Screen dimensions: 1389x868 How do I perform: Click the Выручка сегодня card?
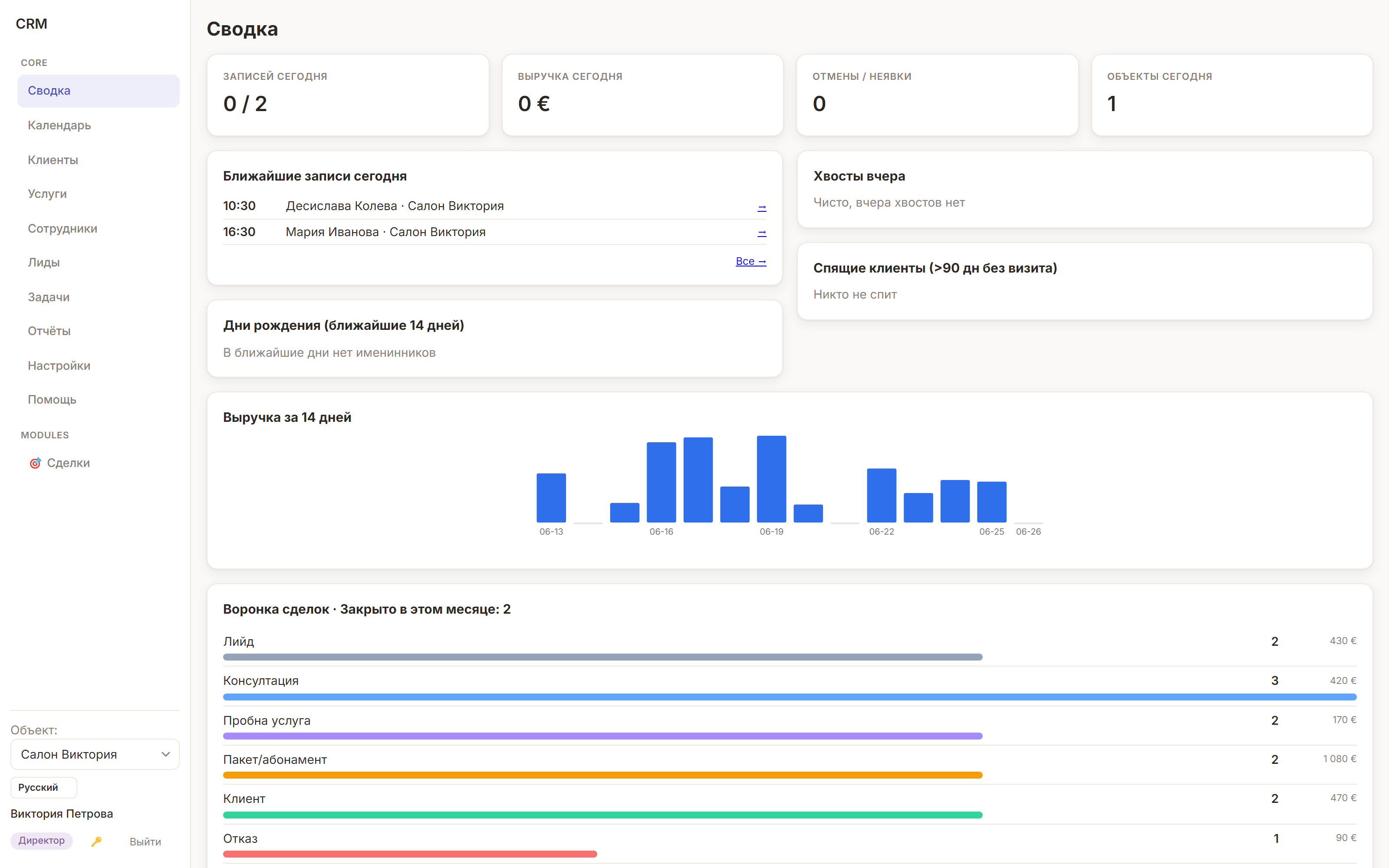coord(642,95)
